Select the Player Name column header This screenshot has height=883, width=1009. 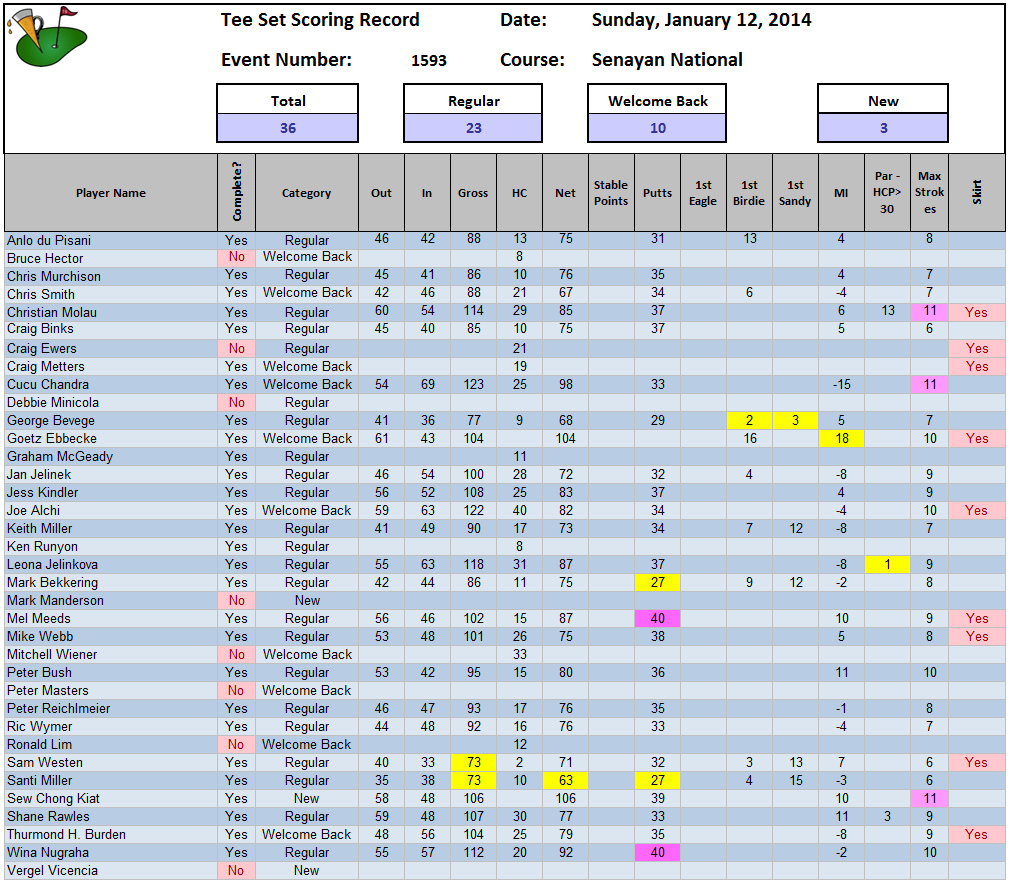(110, 193)
